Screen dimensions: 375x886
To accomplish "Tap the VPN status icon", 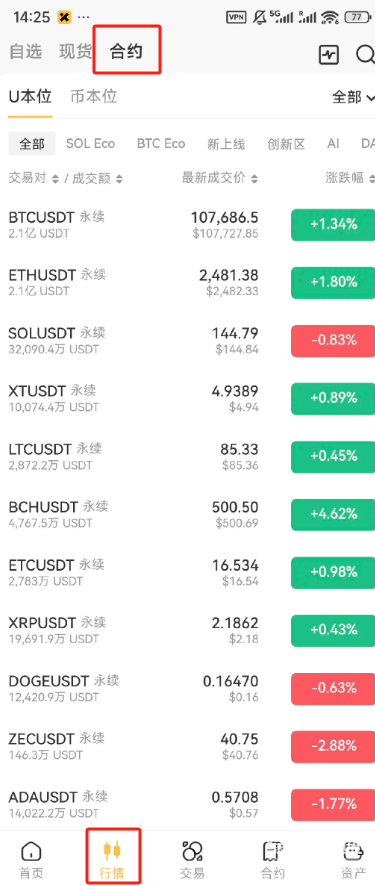I will pos(236,17).
